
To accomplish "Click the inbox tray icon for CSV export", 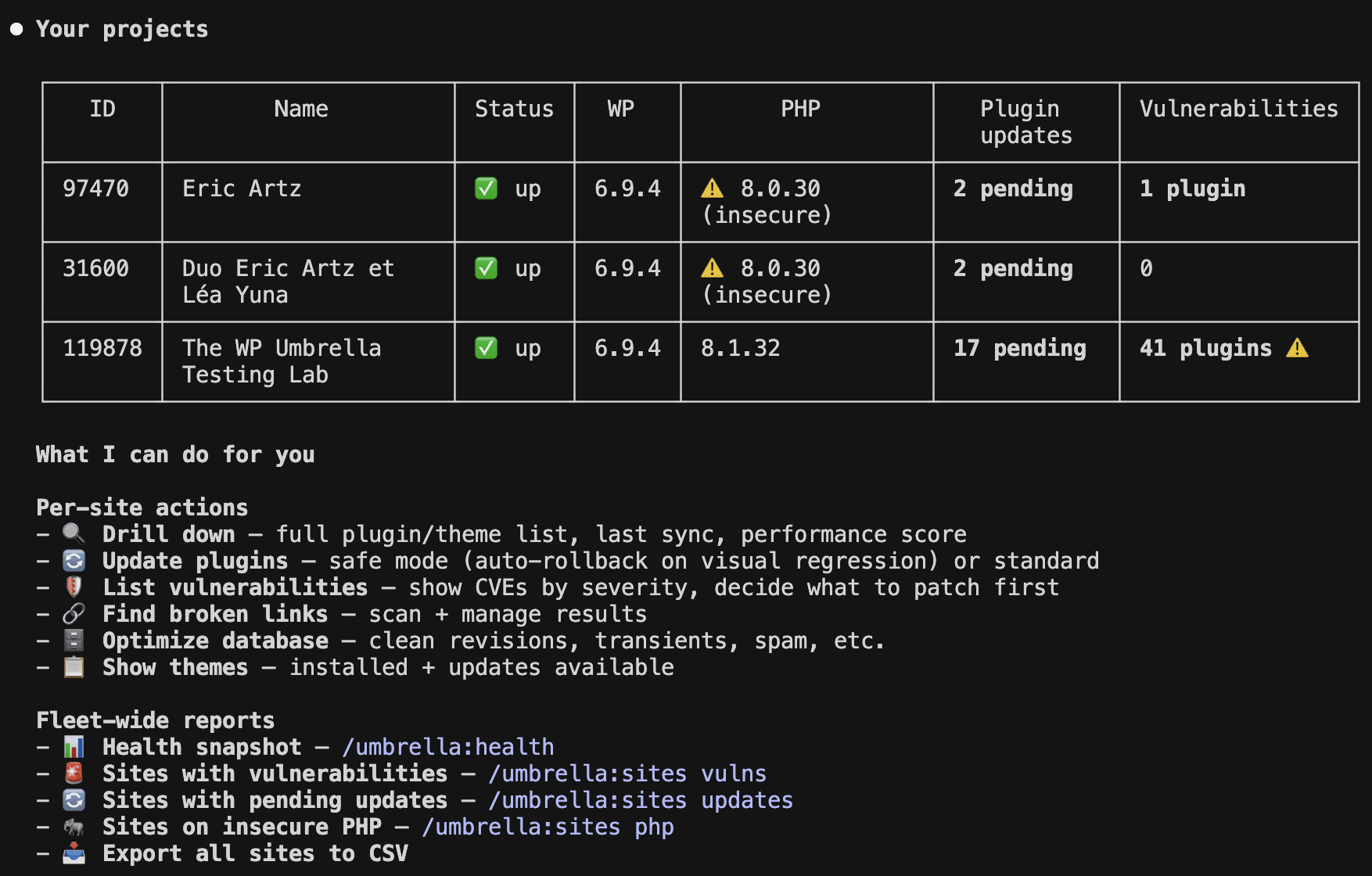I will (74, 853).
